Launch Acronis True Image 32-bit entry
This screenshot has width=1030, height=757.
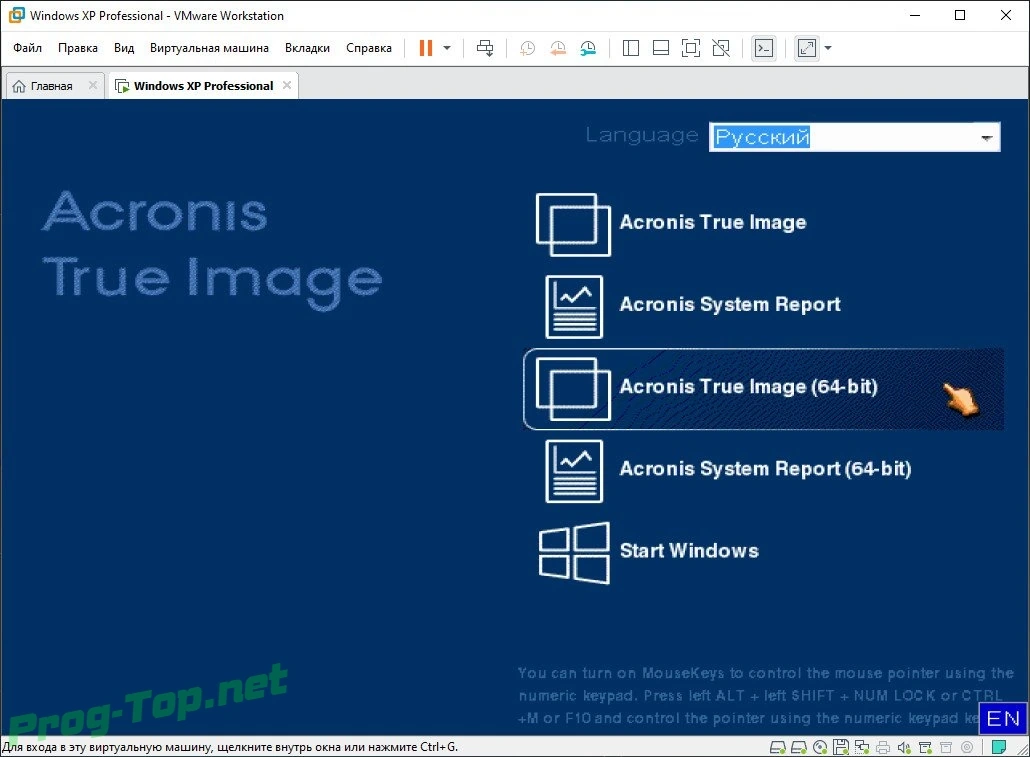click(671, 223)
